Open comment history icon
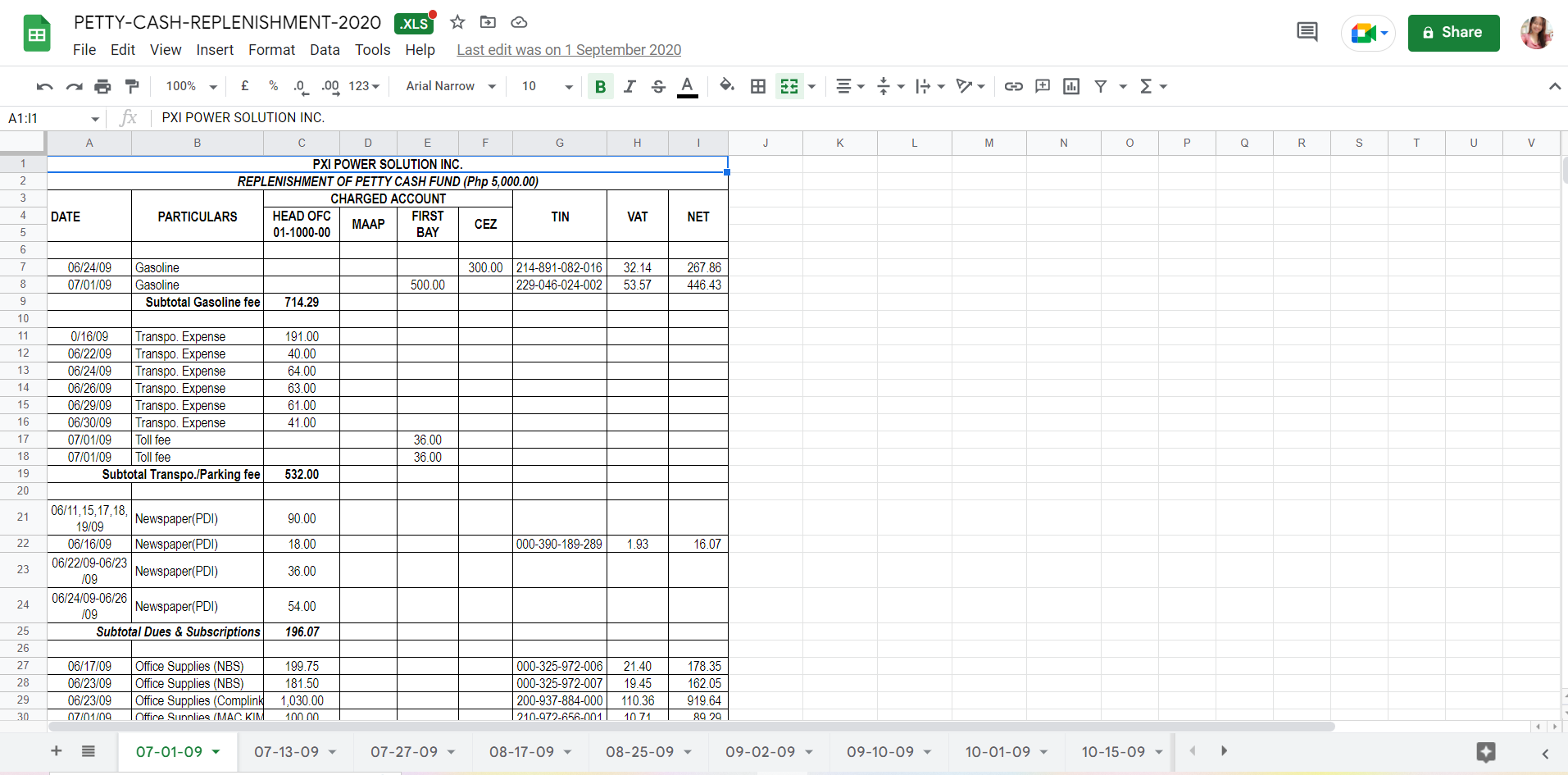Viewport: 1568px width, 775px height. point(1307,33)
